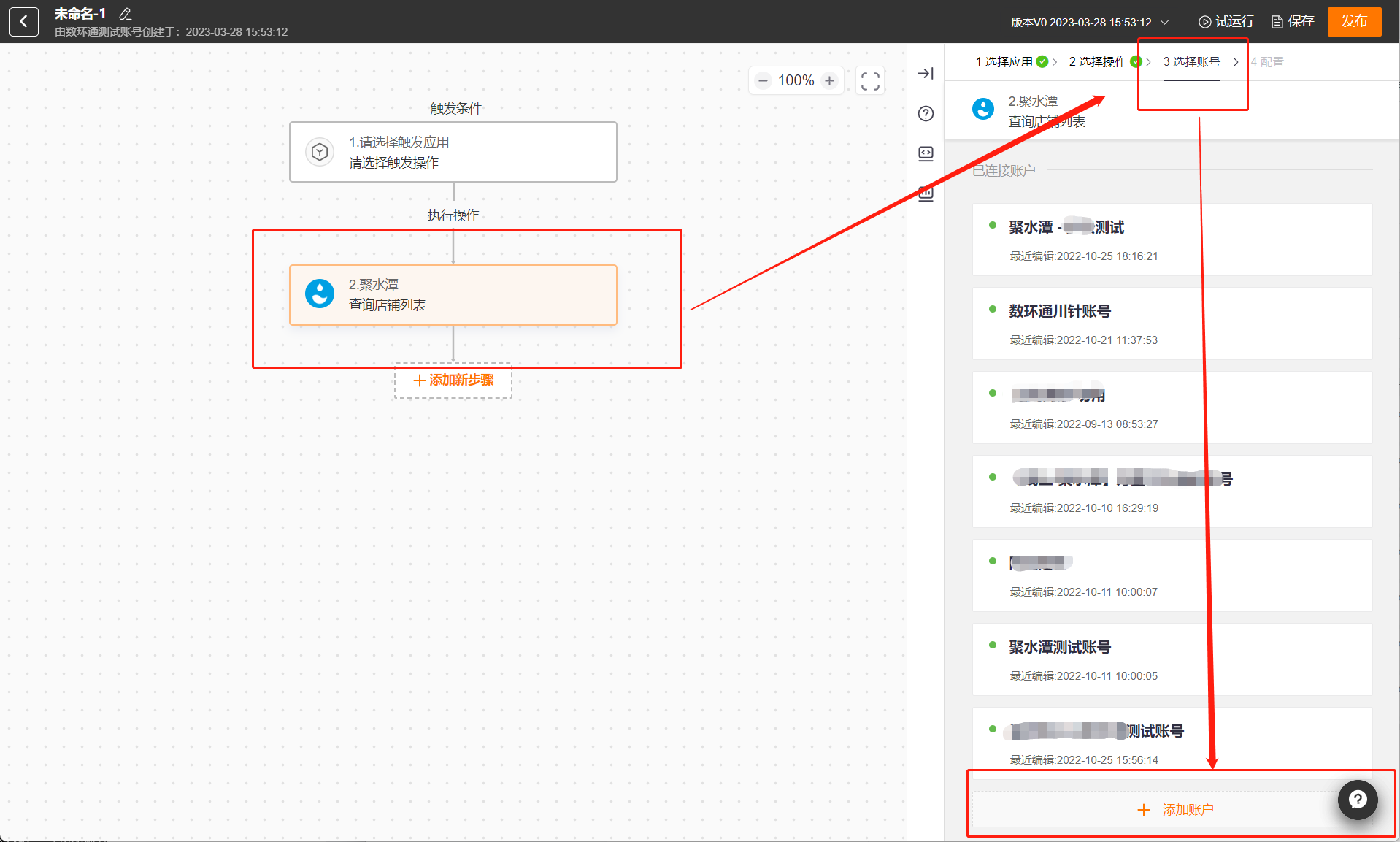Click the orange 发布 publish button
1400x842 pixels.
(x=1354, y=22)
